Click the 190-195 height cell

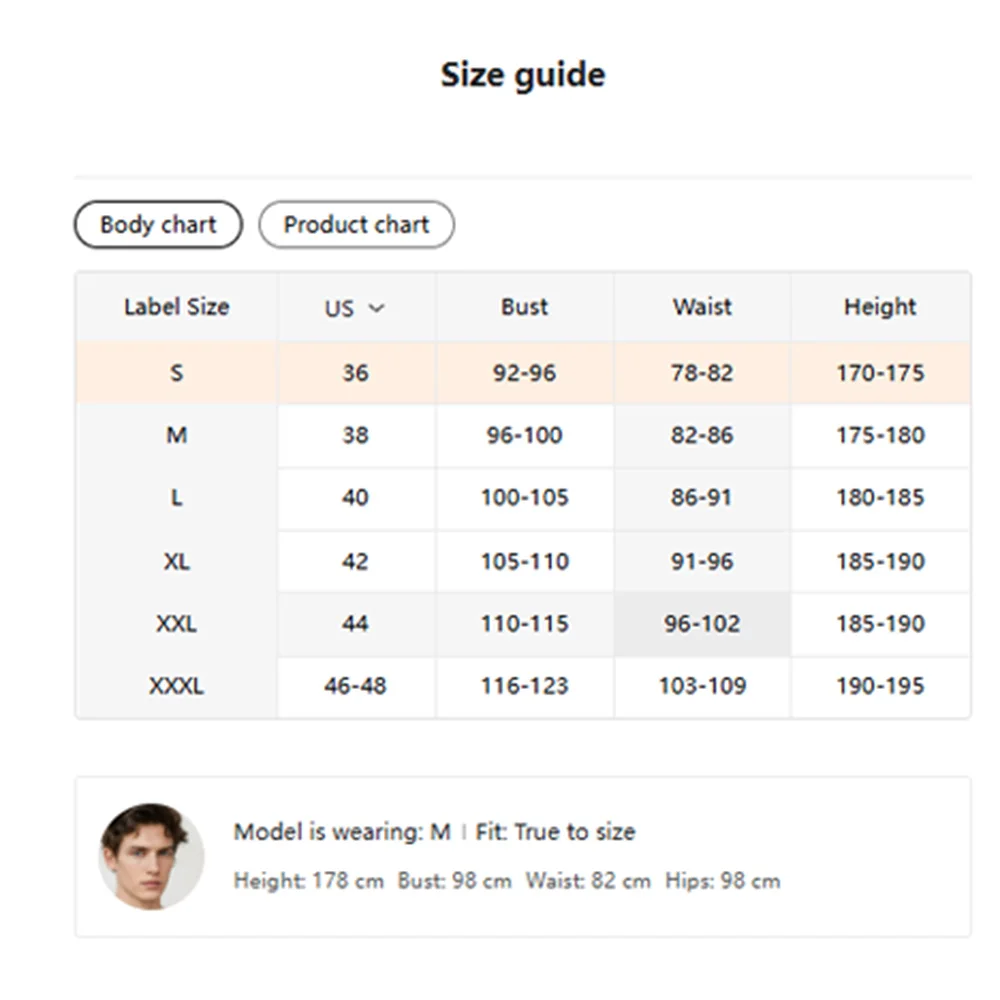click(x=880, y=686)
